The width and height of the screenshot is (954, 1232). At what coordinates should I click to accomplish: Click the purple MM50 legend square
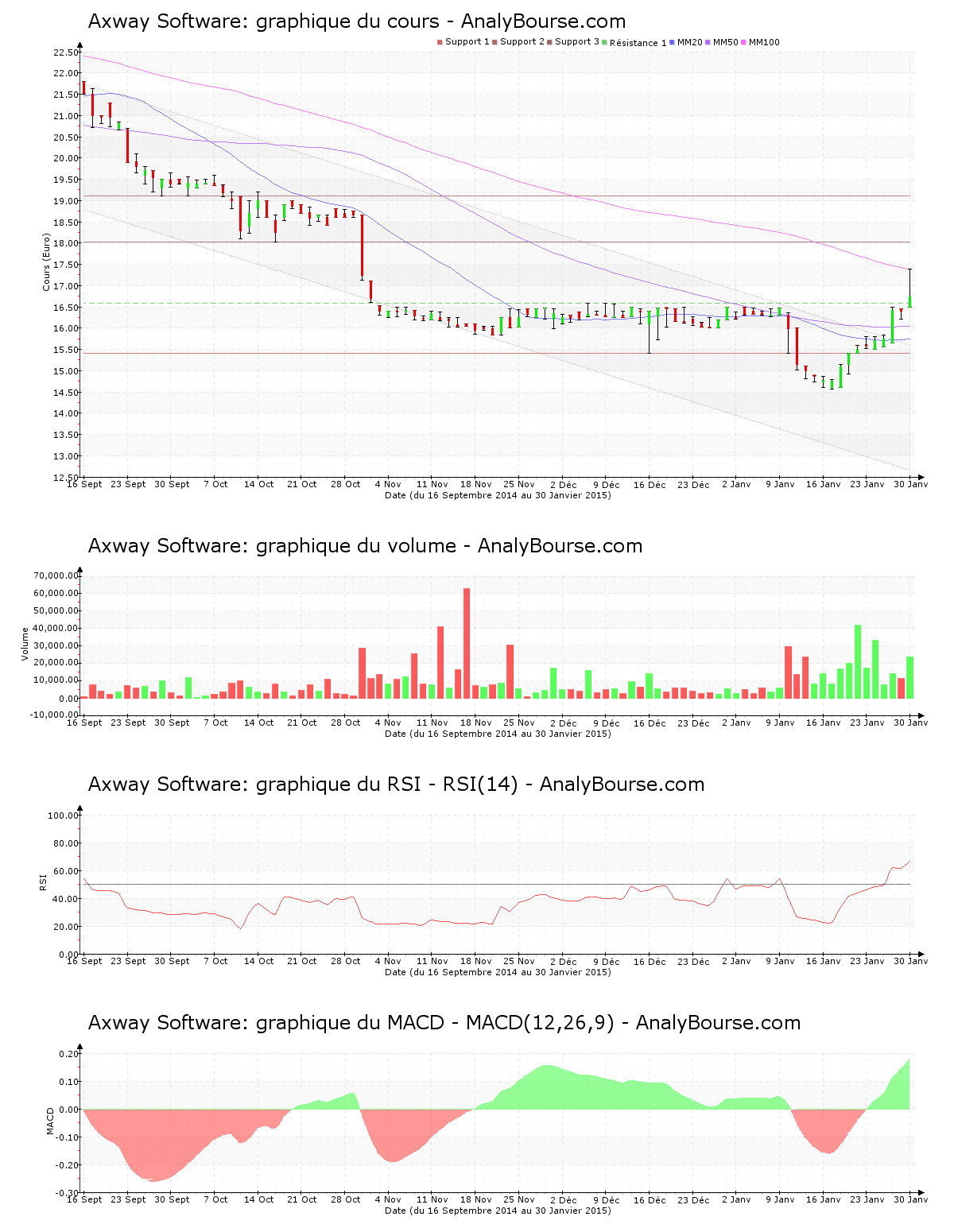[708, 42]
